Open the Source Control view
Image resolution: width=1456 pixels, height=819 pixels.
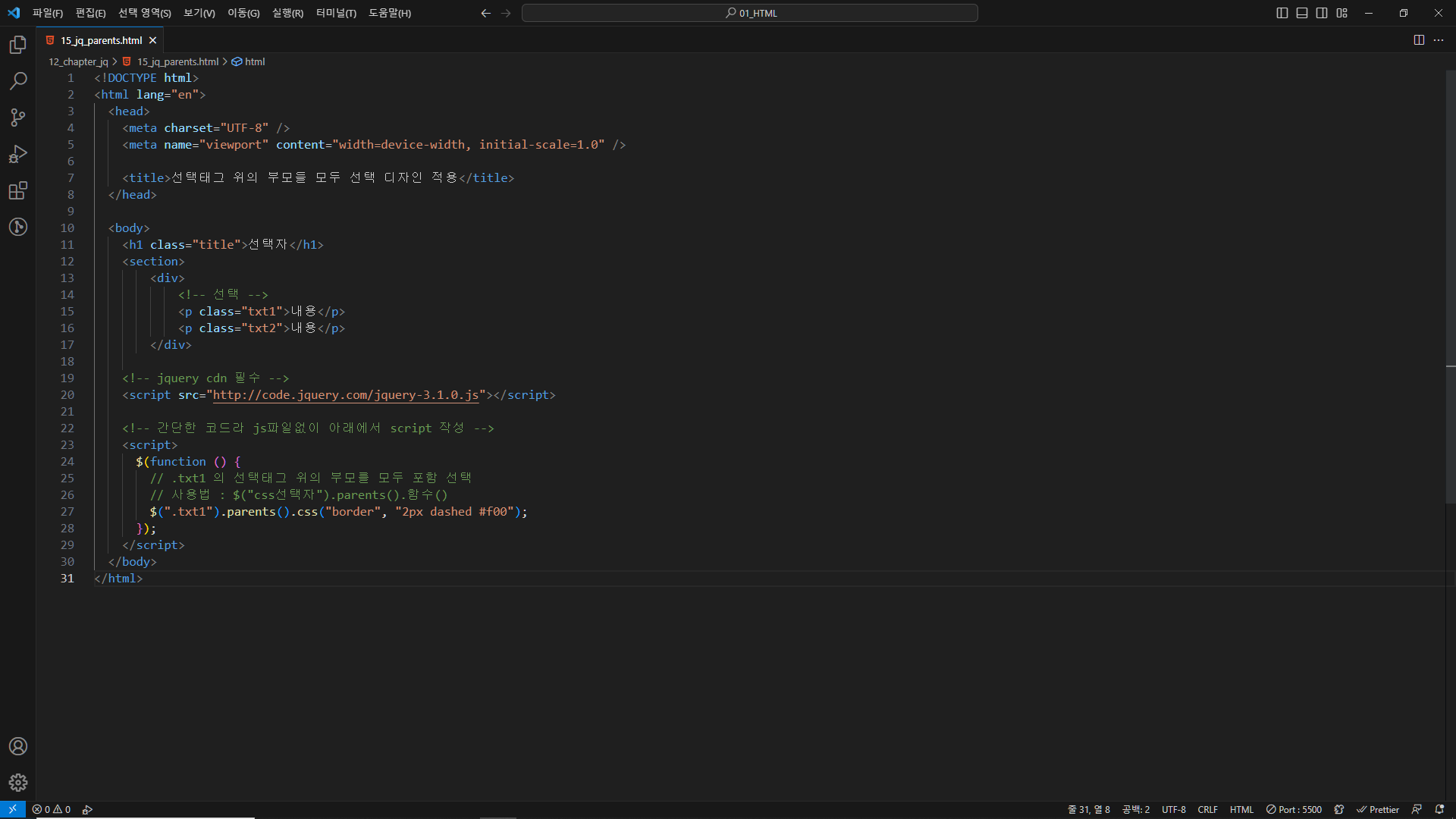pyautogui.click(x=18, y=118)
